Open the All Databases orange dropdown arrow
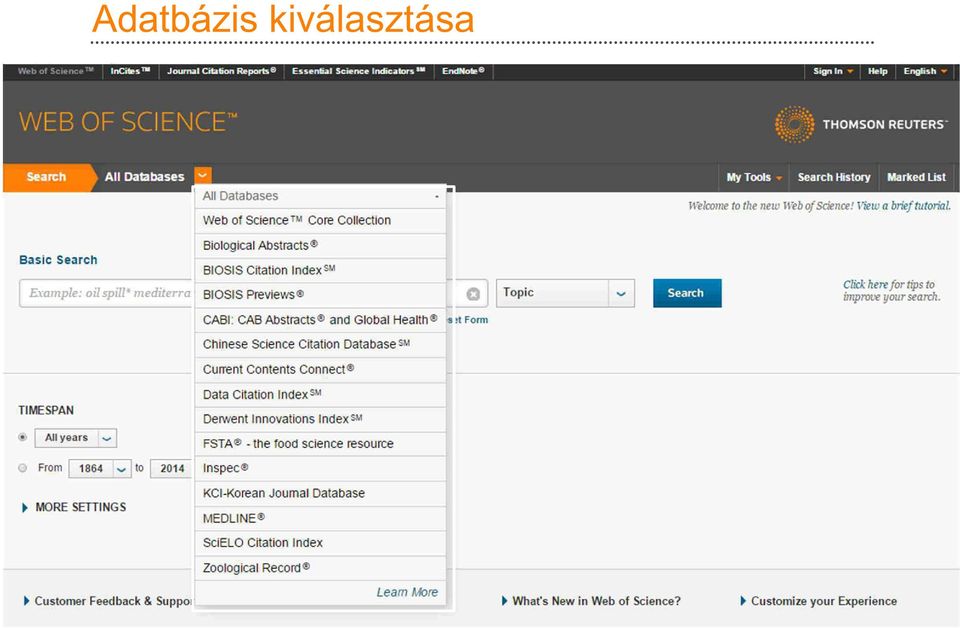The image size is (960, 628). (203, 176)
